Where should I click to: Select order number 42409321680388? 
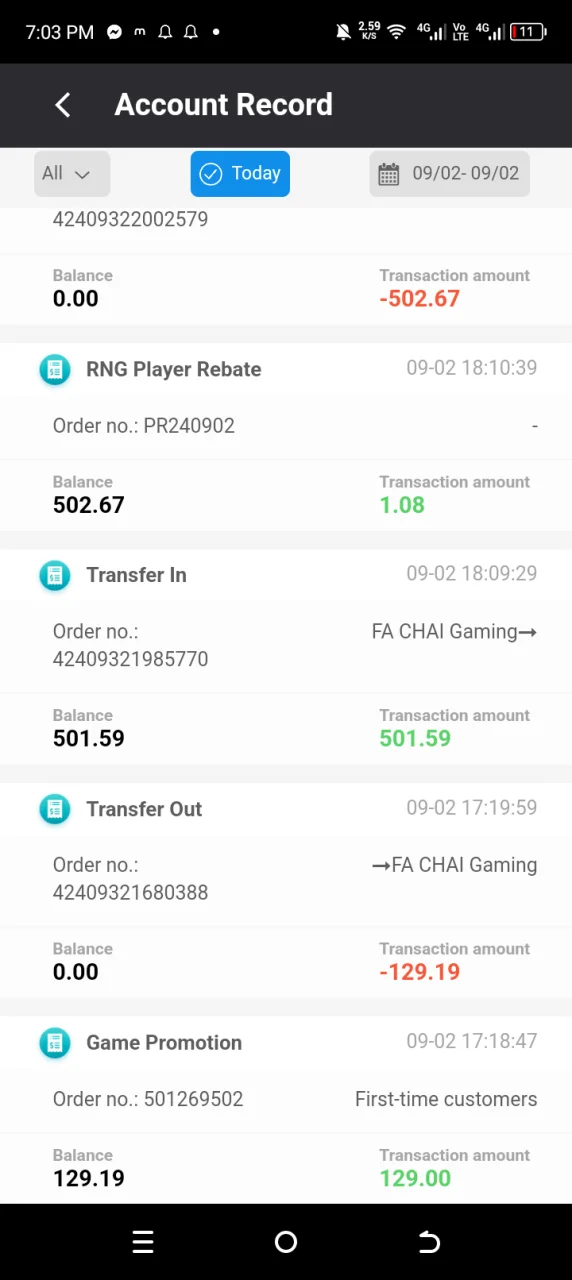(x=130, y=892)
